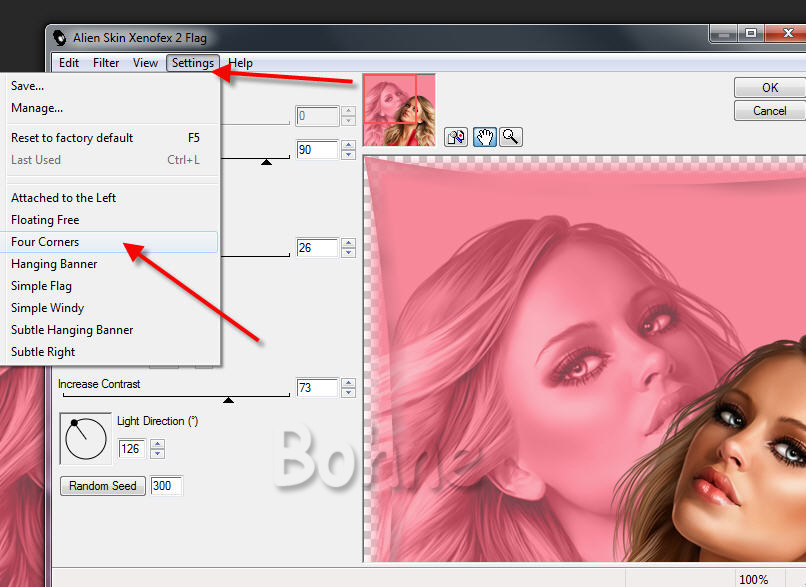Viewport: 806px width, 587px height.
Task: Open the Help menu
Action: [241, 63]
